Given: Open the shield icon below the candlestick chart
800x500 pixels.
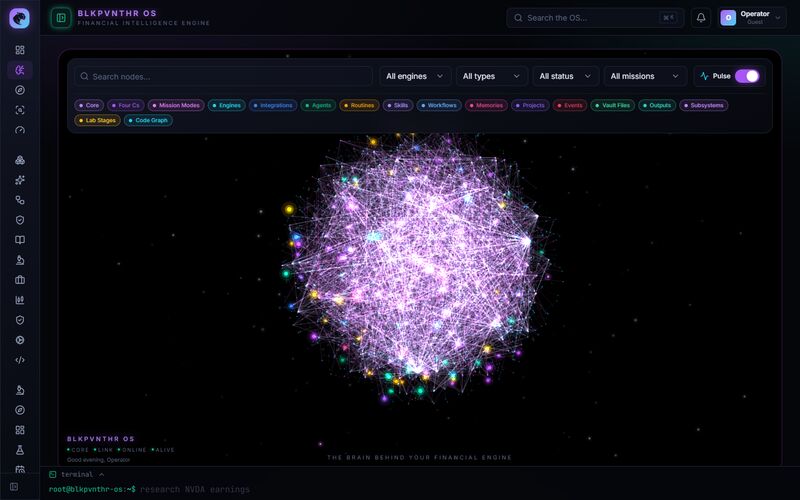Looking at the screenshot, I should point(20,320).
